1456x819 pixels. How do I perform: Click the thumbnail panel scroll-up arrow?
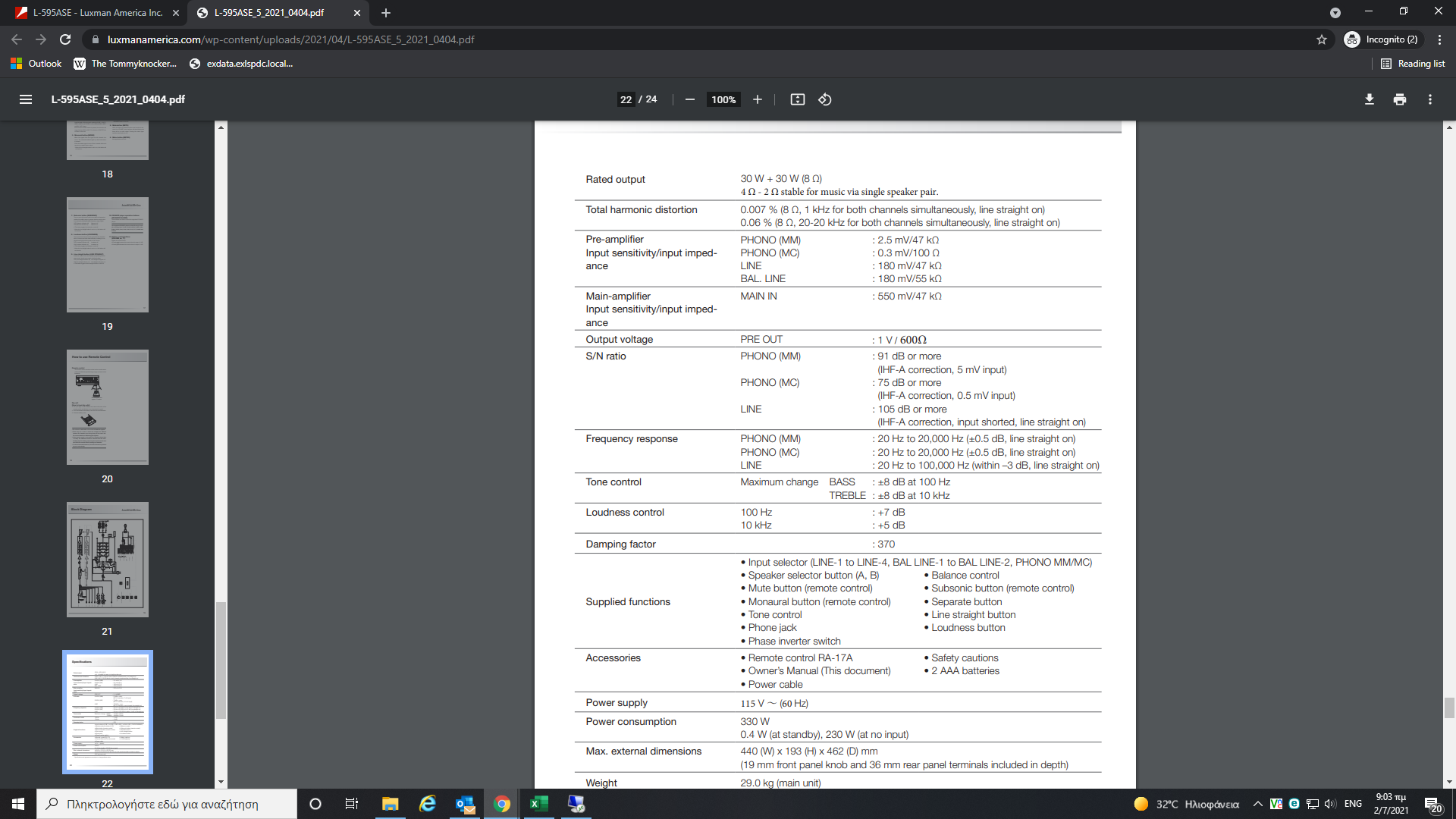[221, 127]
